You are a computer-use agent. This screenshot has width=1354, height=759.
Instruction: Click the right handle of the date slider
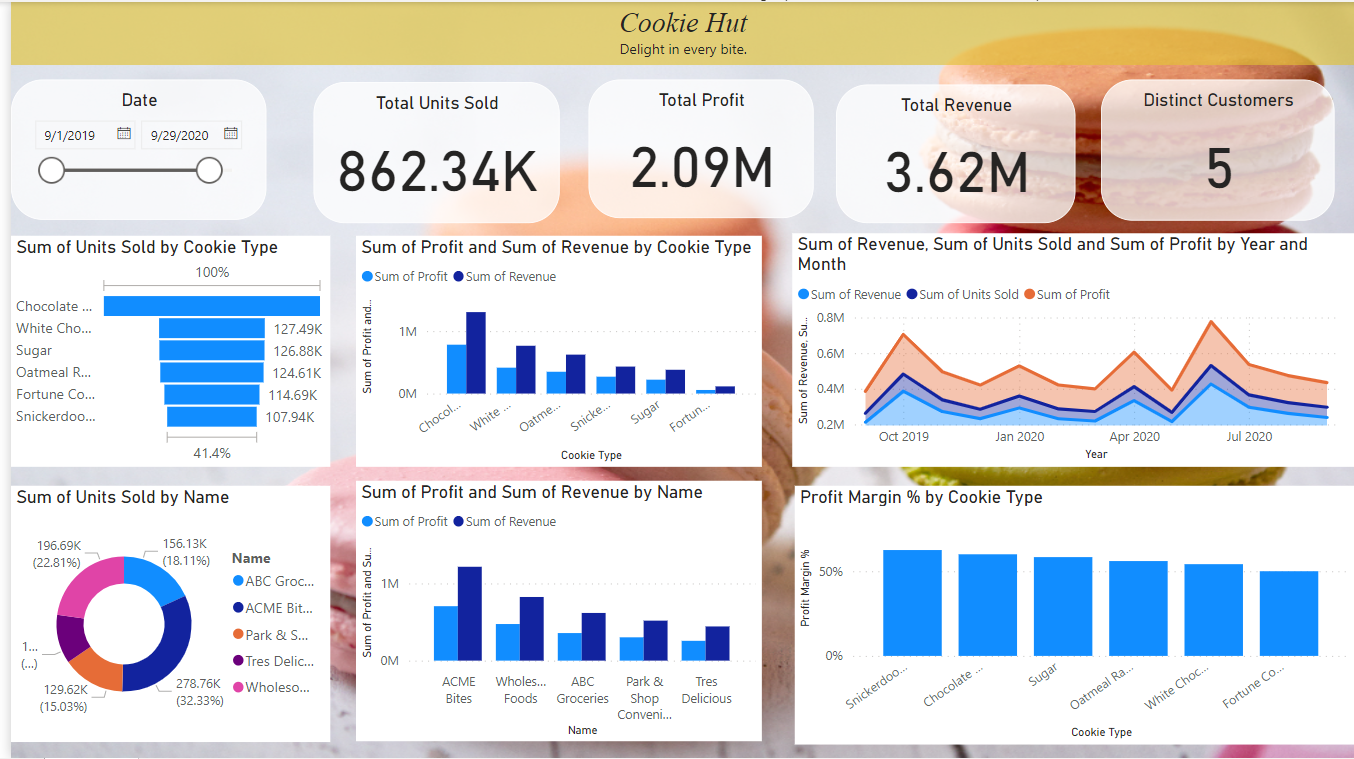pyautogui.click(x=209, y=171)
